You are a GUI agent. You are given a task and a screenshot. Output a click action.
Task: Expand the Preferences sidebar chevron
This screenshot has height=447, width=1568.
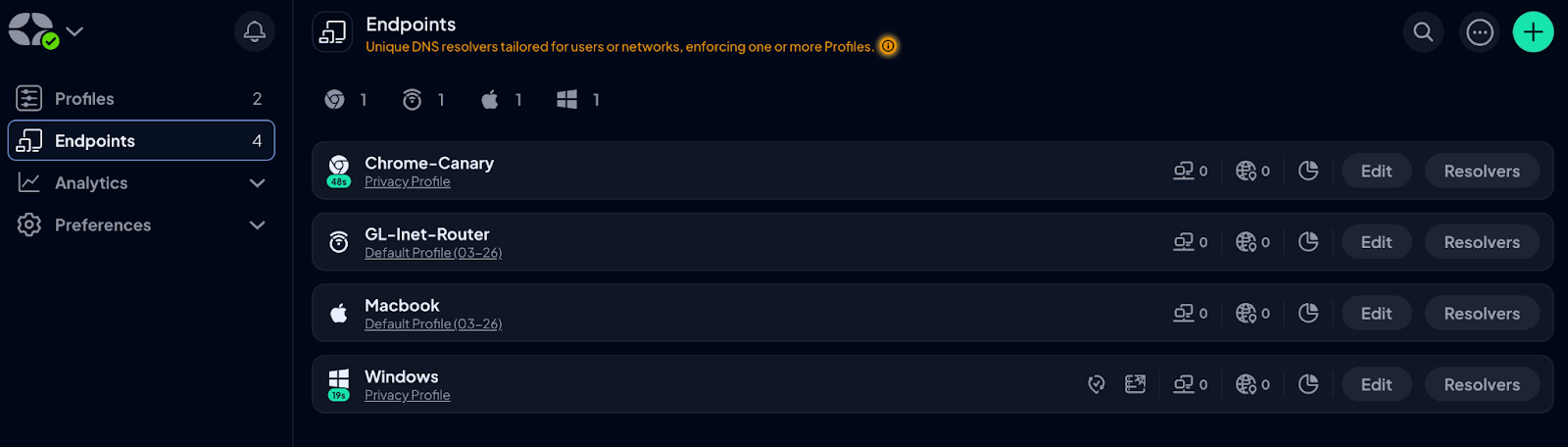tap(257, 225)
